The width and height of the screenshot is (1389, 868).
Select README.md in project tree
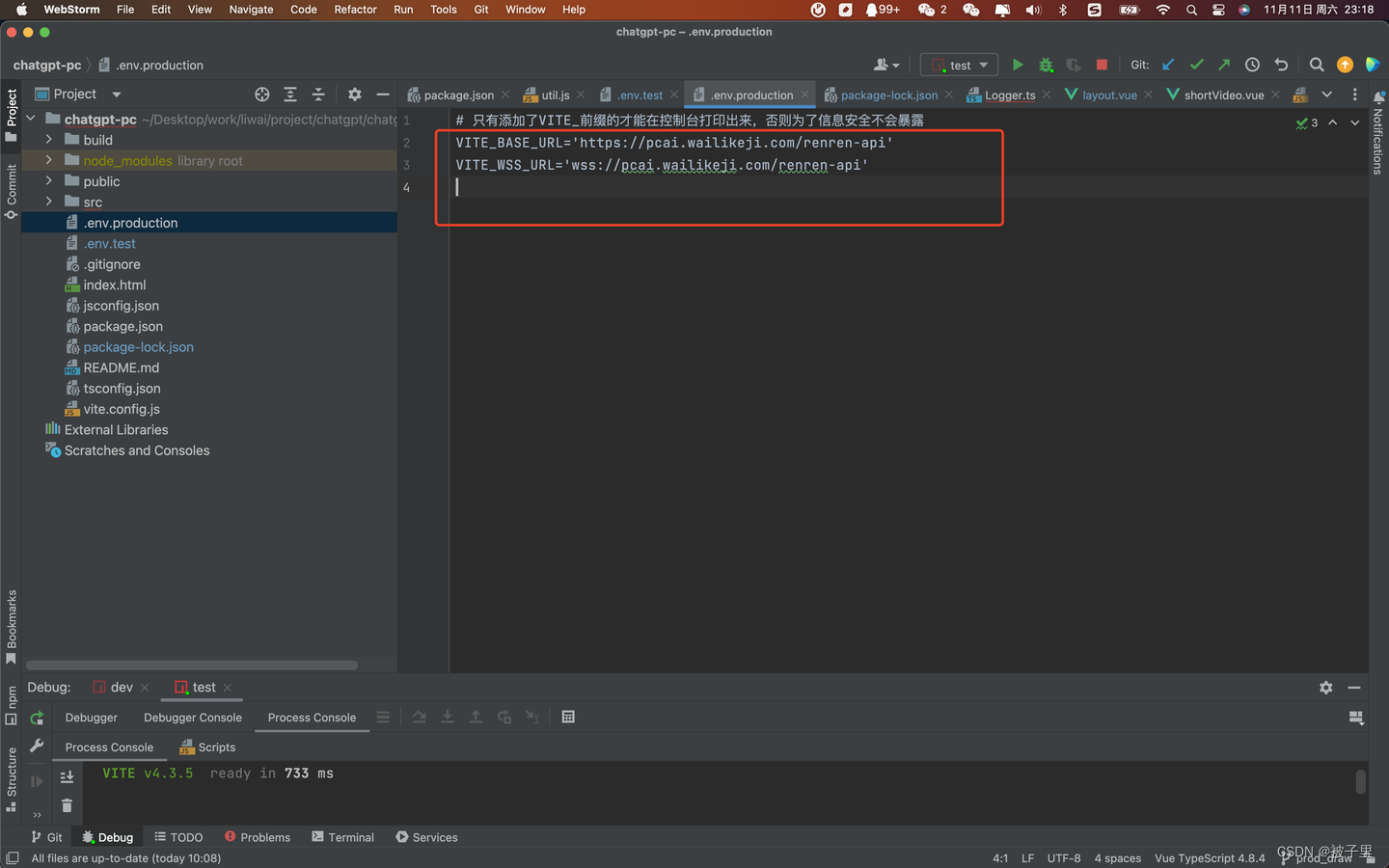[x=121, y=367]
